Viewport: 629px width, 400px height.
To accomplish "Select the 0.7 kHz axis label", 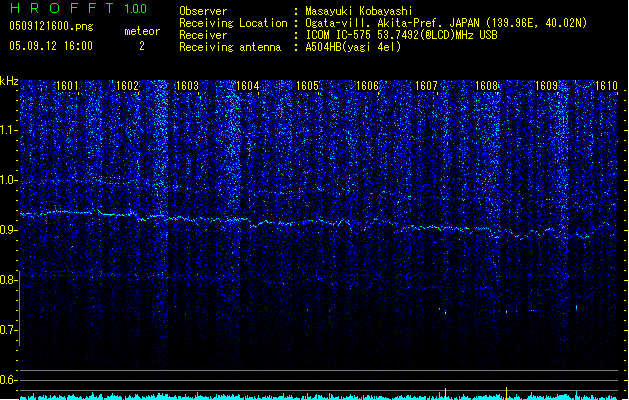I will pyautogui.click(x=9, y=329).
